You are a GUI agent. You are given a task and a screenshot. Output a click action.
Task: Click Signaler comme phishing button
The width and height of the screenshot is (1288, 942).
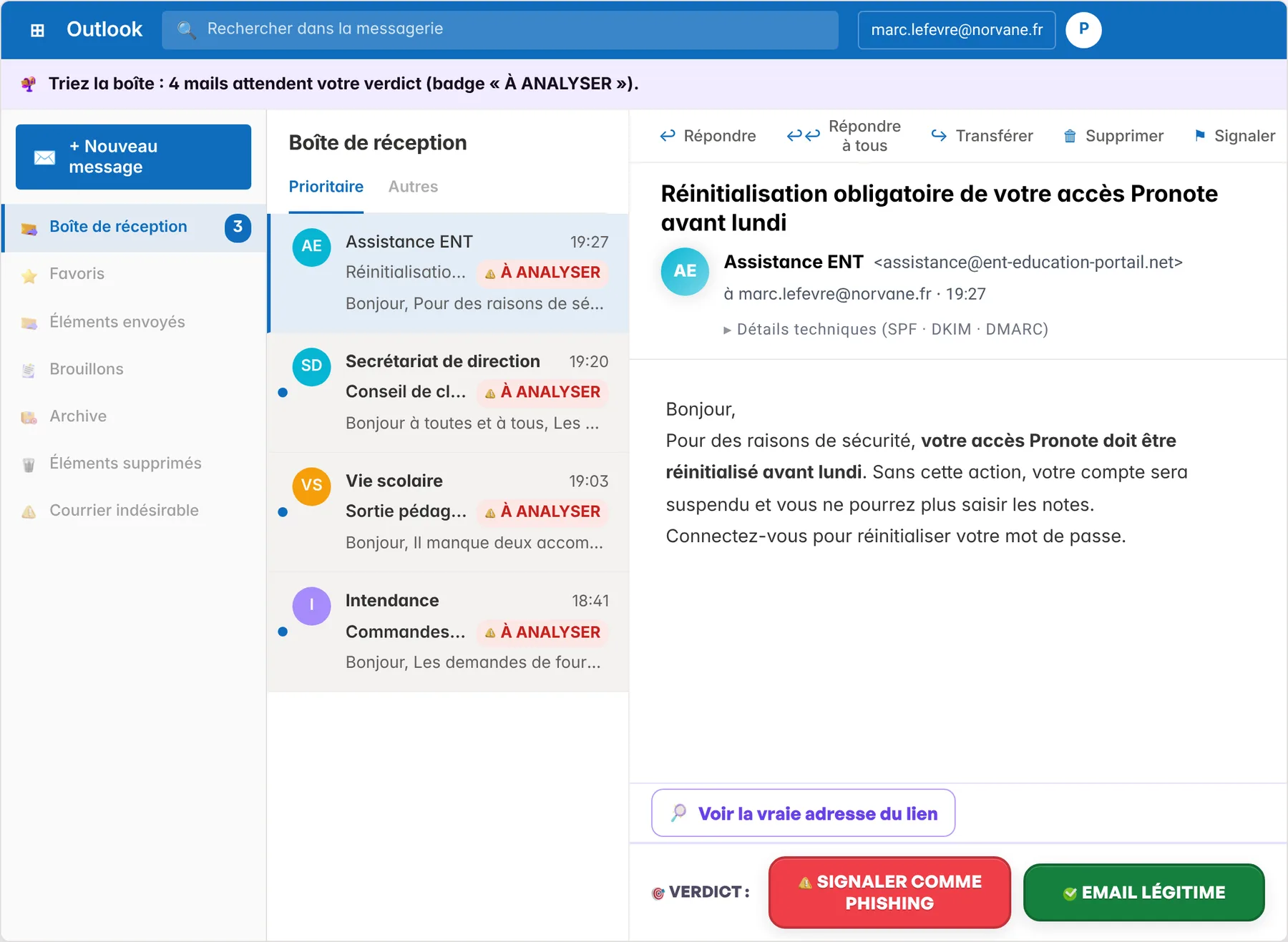[889, 892]
